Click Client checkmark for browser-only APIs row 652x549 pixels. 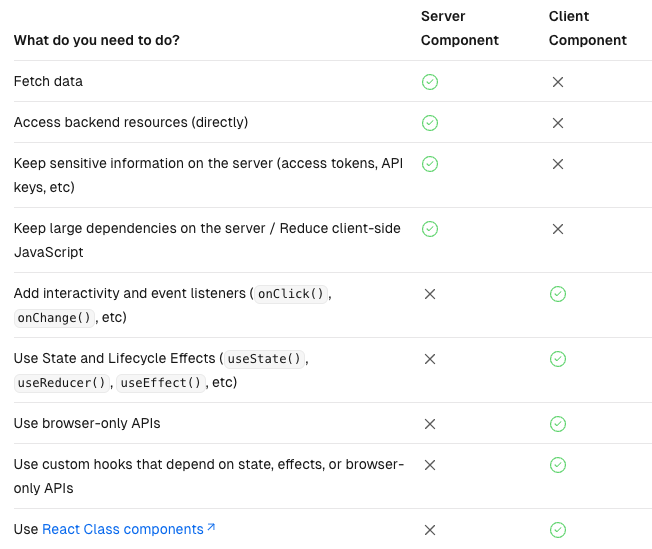558,424
